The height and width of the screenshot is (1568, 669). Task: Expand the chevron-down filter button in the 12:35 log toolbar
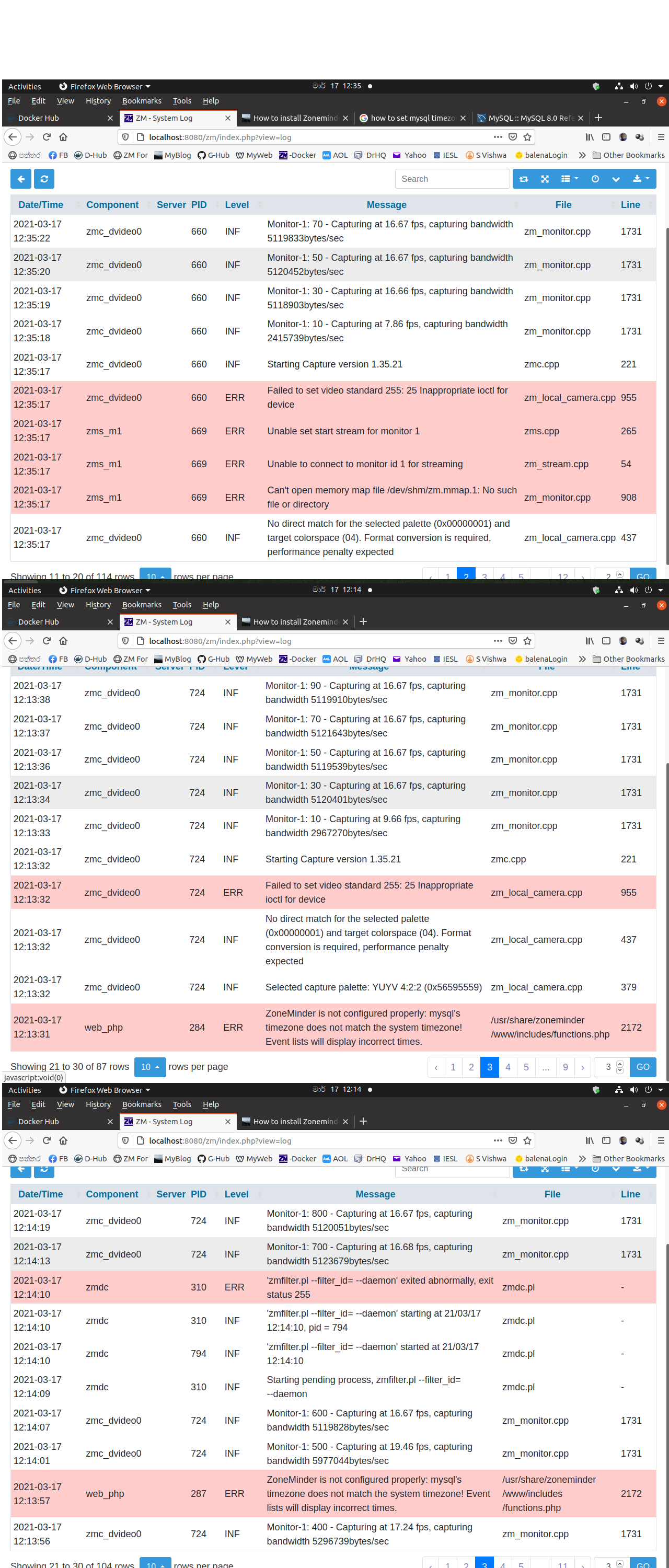pyautogui.click(x=616, y=179)
